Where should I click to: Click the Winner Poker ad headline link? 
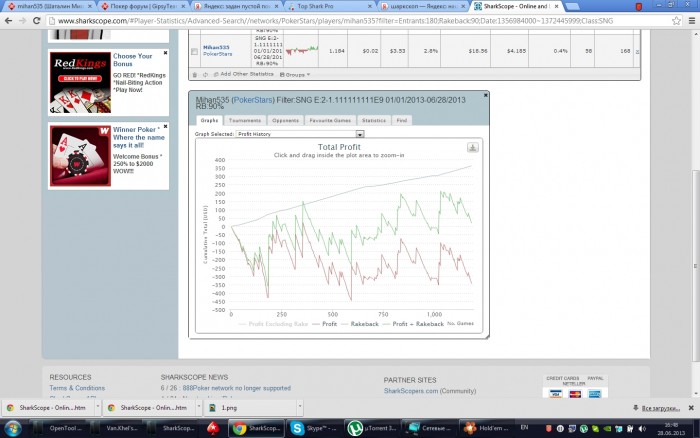coord(139,137)
